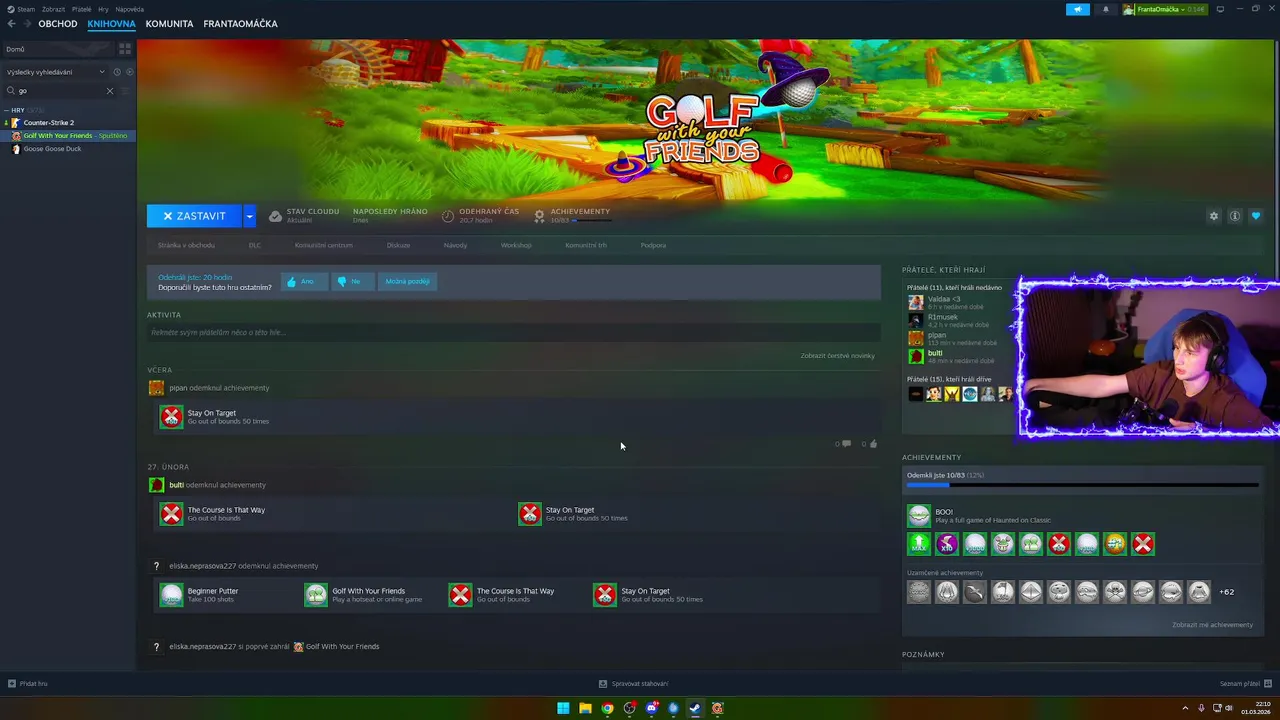The width and height of the screenshot is (1280, 720).
Task: Click the BOO! achievement icon
Action: coord(919,516)
